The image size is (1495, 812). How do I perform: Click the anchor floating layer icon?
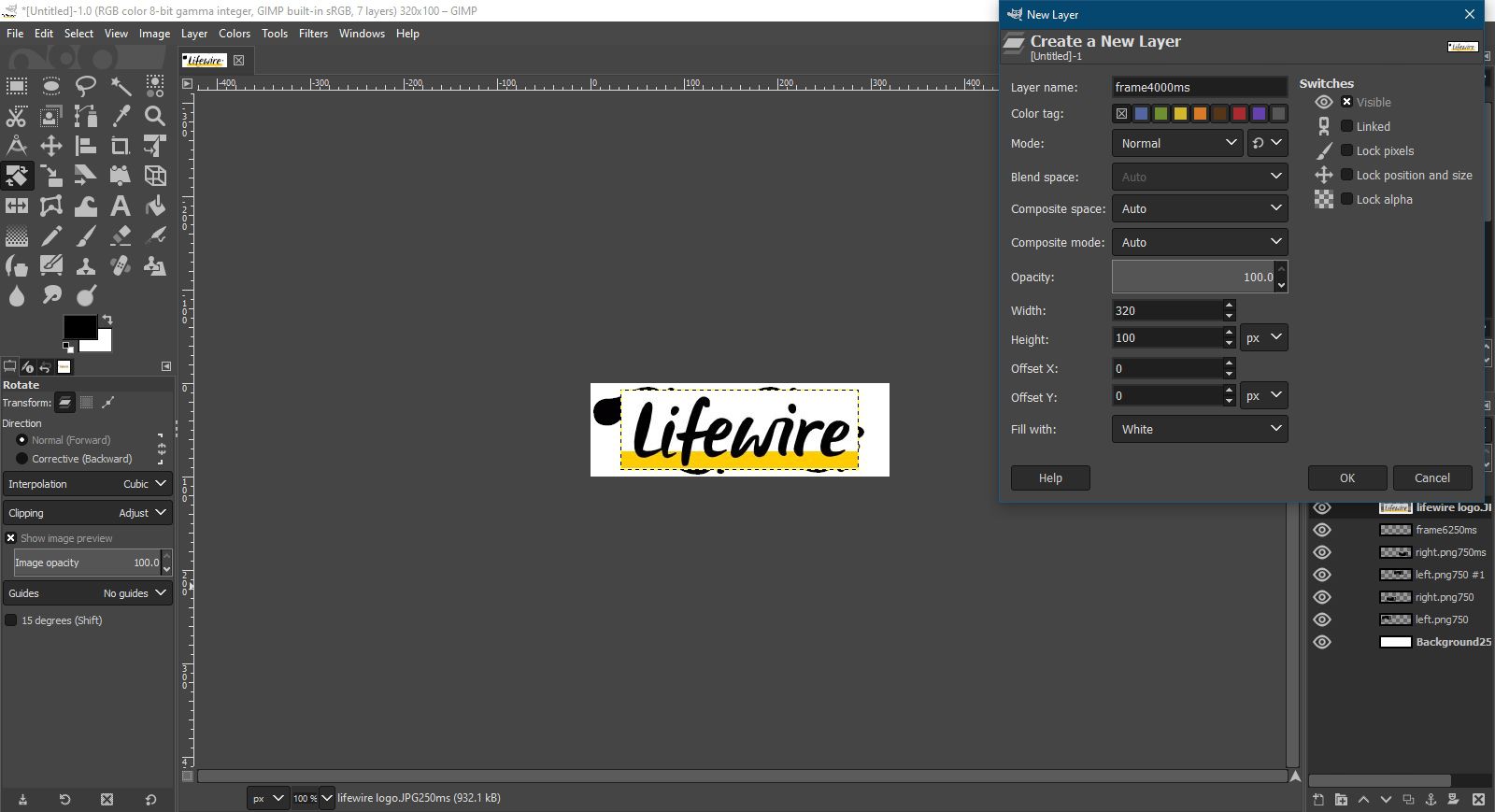point(1431,799)
